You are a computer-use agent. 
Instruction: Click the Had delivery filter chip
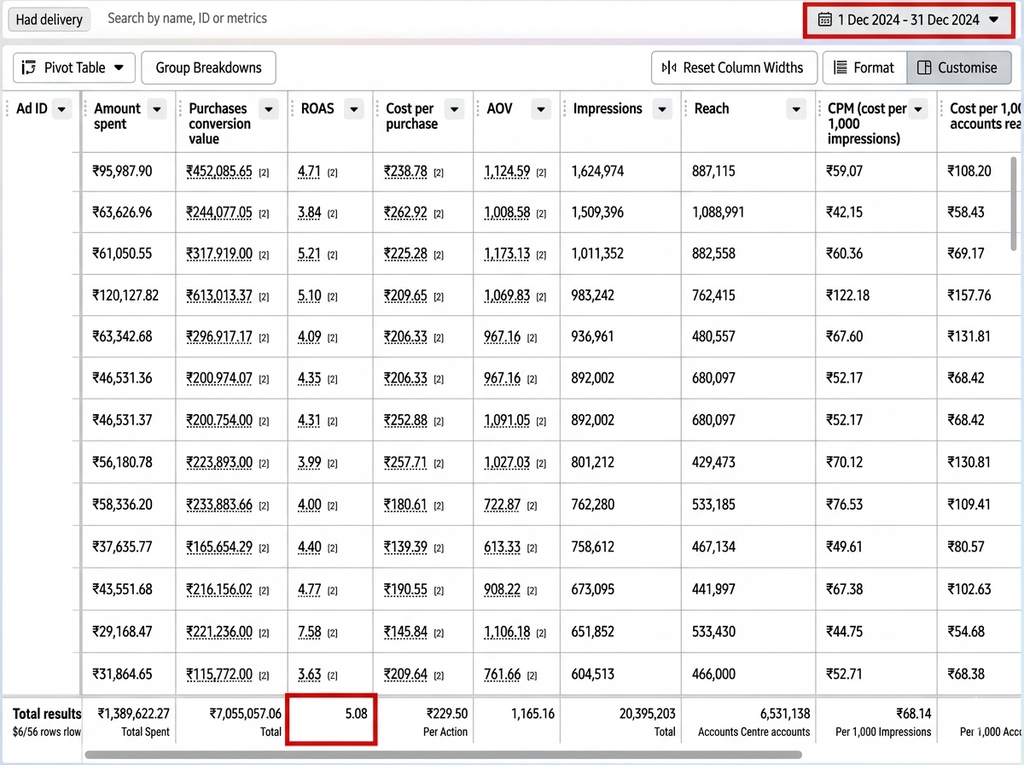click(x=49, y=20)
